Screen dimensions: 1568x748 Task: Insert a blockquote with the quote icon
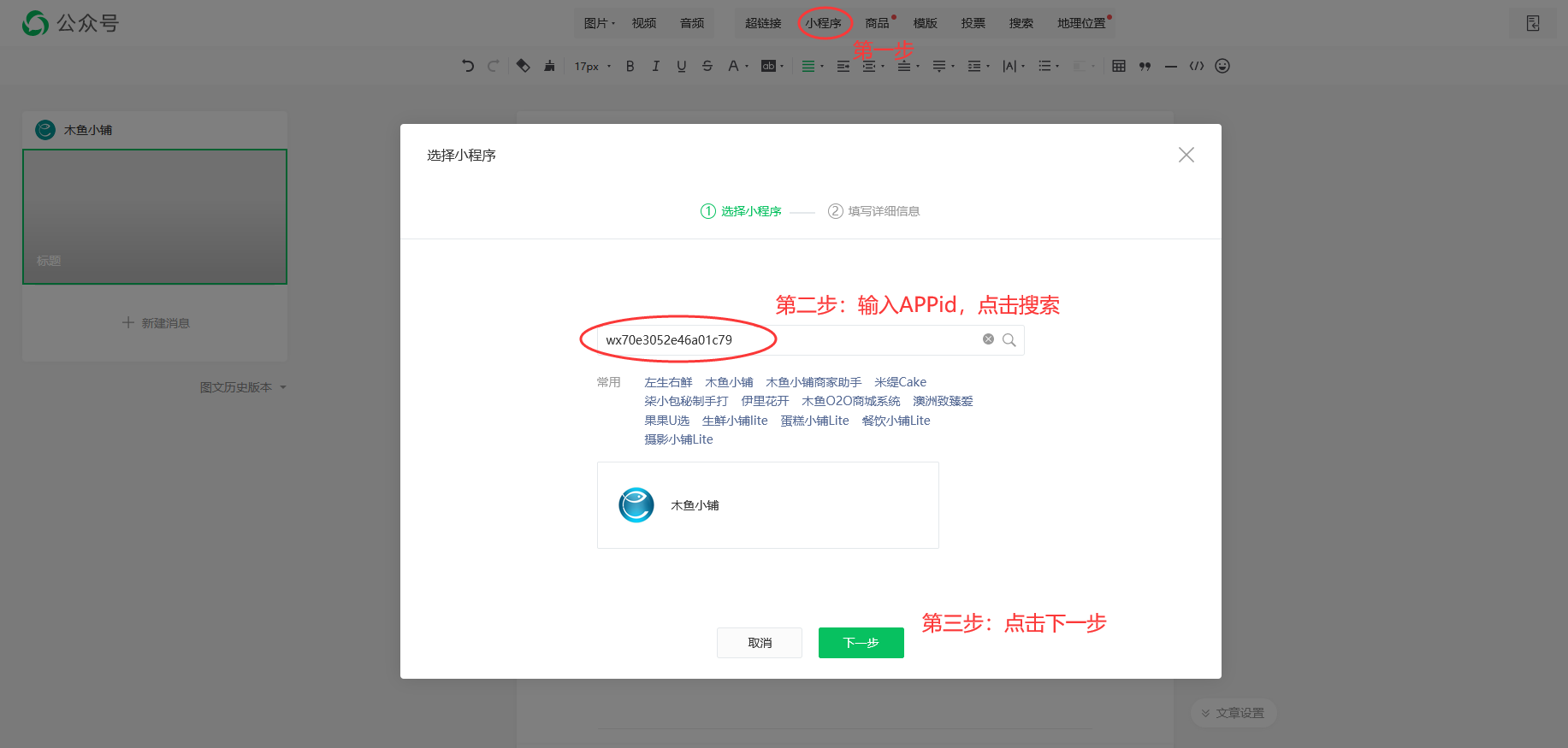(x=1145, y=66)
